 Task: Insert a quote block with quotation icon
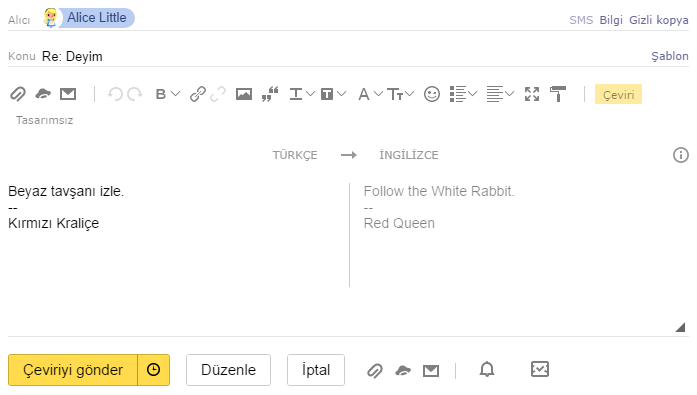pos(270,94)
